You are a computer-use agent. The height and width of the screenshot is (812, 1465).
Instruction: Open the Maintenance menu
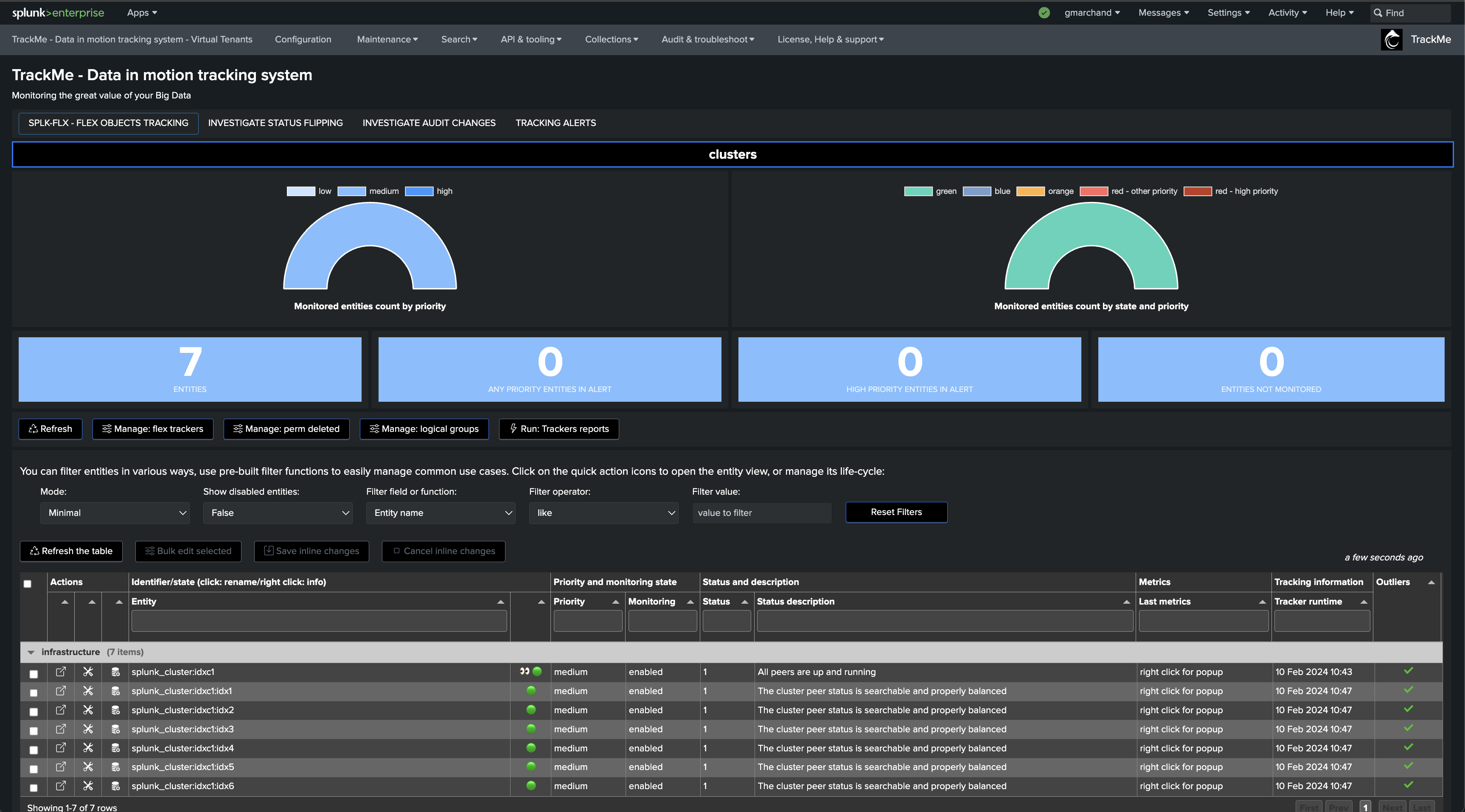(x=387, y=39)
